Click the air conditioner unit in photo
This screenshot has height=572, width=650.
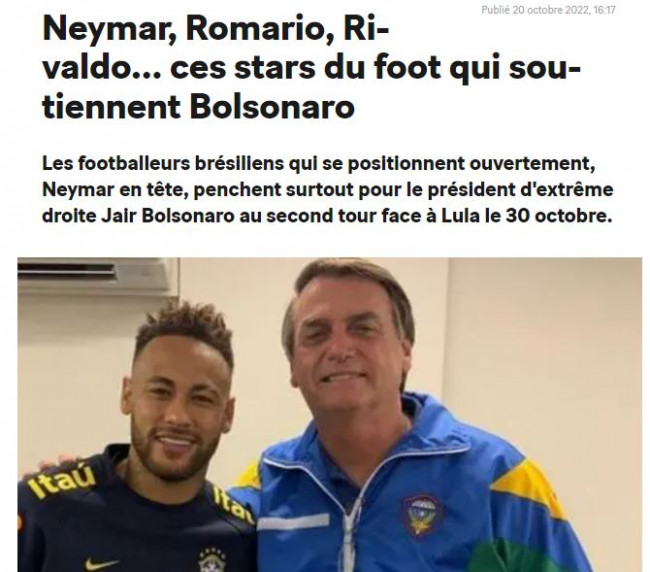coord(99,276)
